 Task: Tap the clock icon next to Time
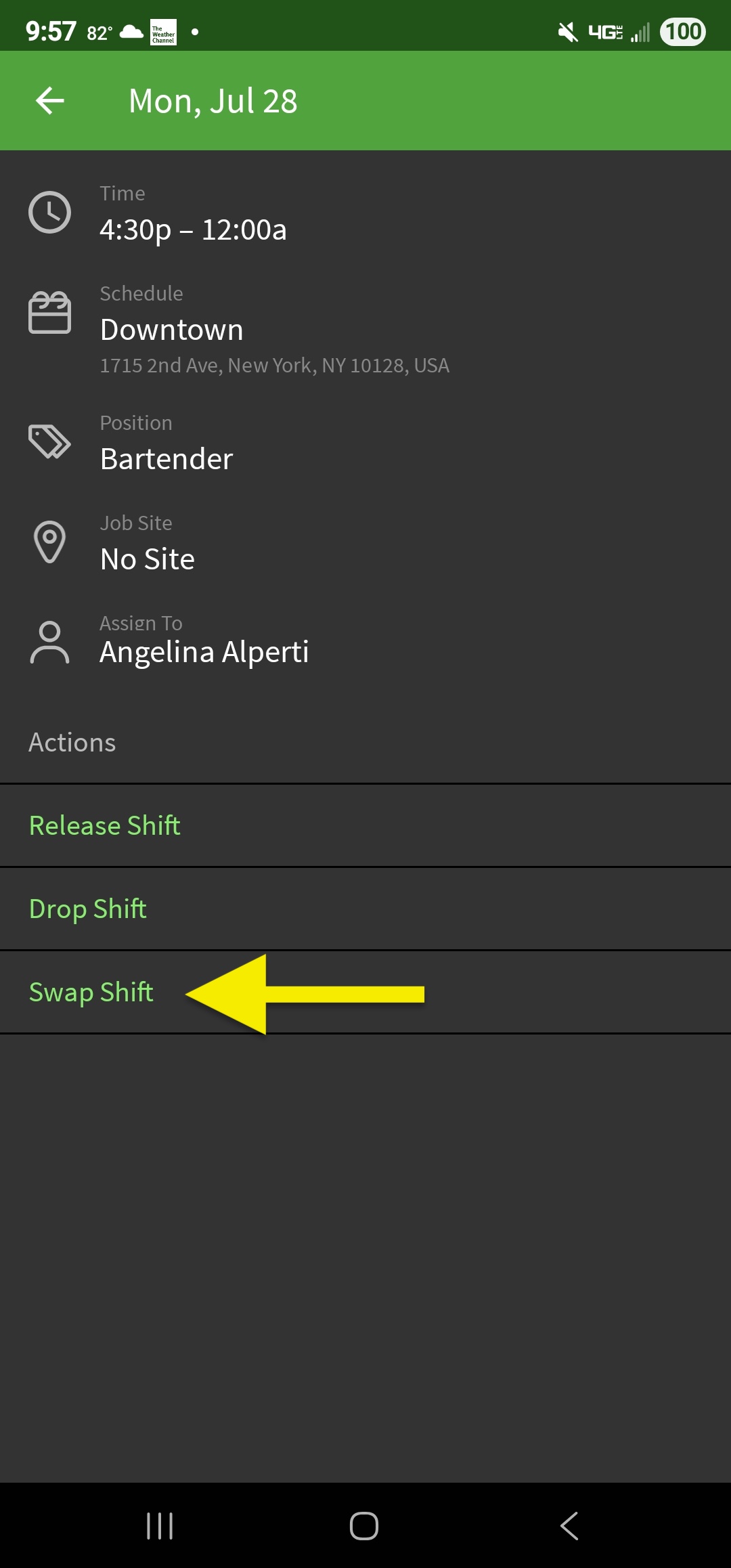(50, 211)
